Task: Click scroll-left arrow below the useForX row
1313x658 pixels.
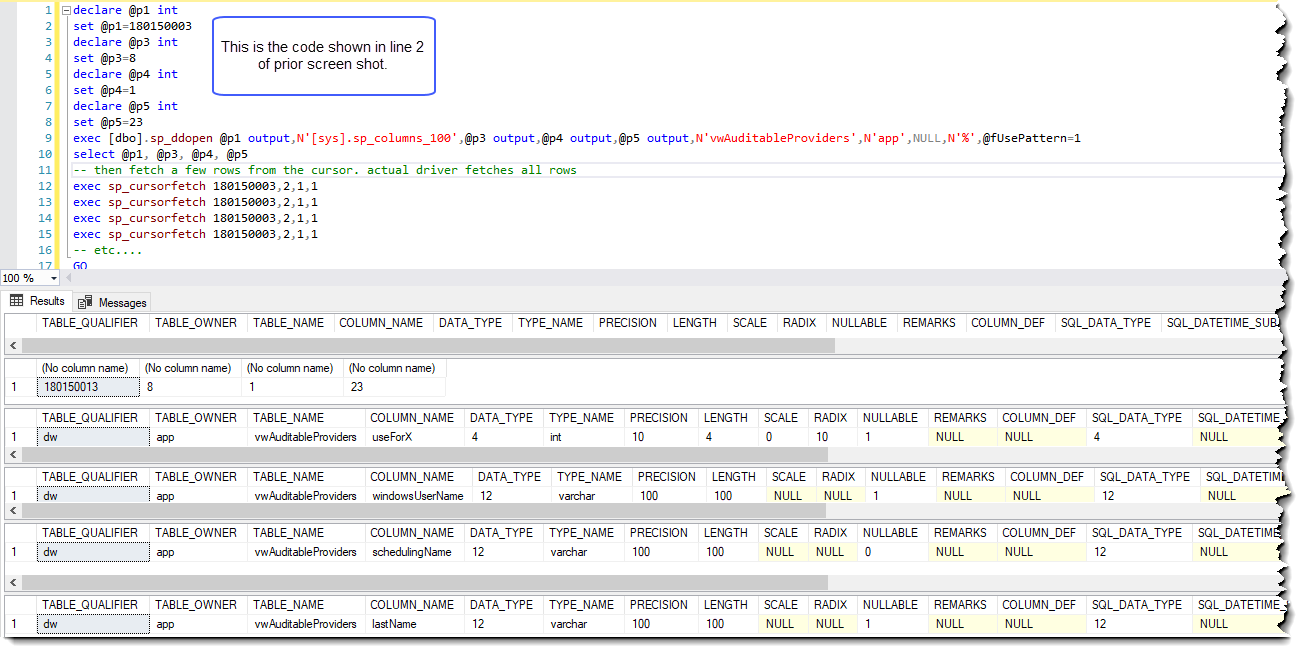Action: 12,455
